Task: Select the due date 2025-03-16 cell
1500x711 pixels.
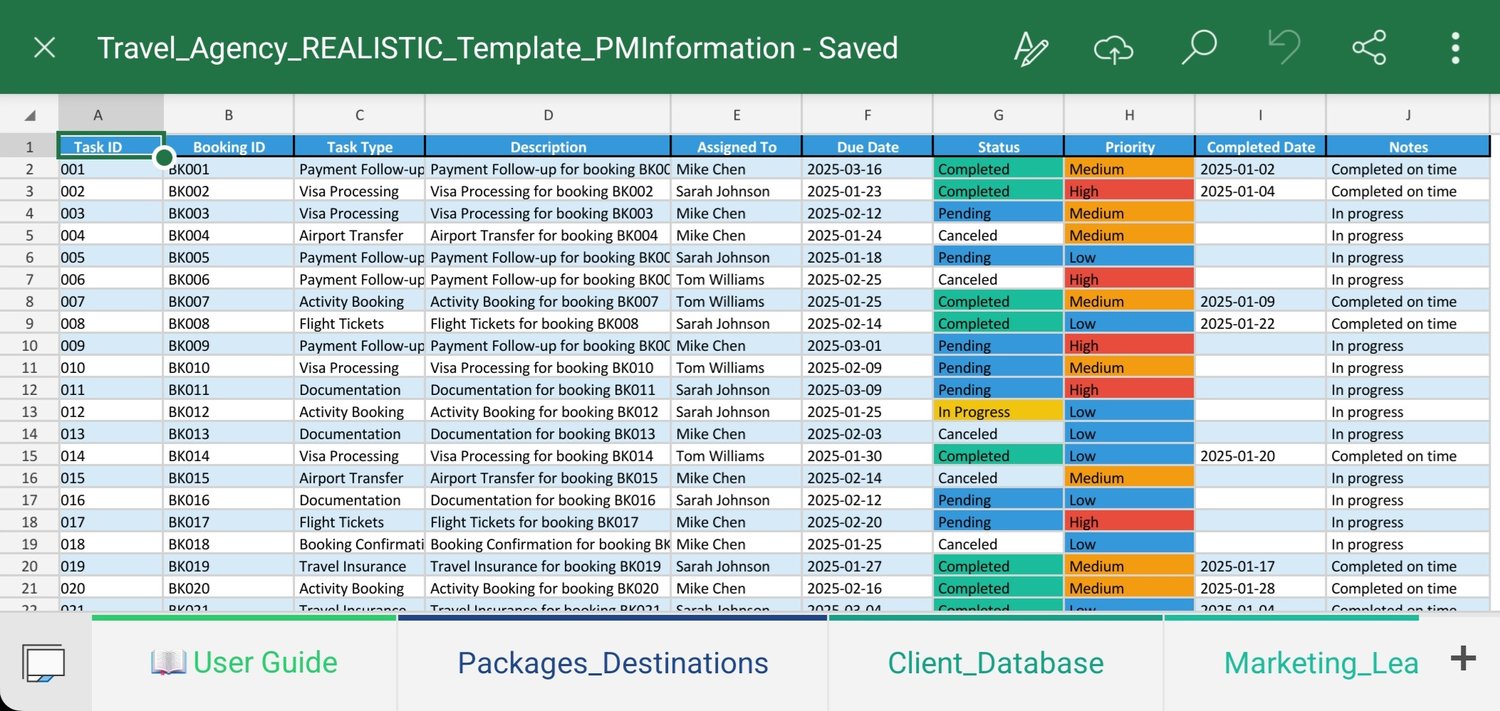Action: point(868,169)
